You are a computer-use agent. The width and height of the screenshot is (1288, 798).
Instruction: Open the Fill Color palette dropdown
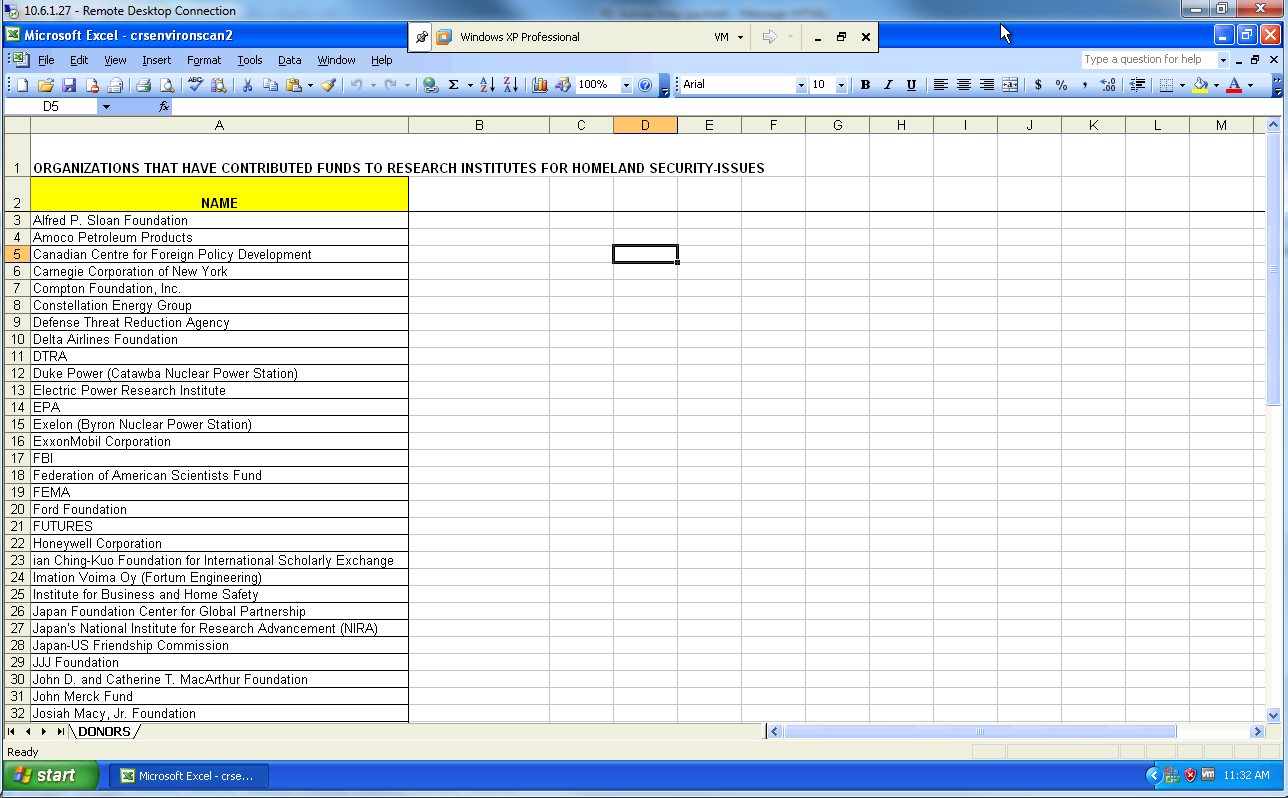point(1217,85)
